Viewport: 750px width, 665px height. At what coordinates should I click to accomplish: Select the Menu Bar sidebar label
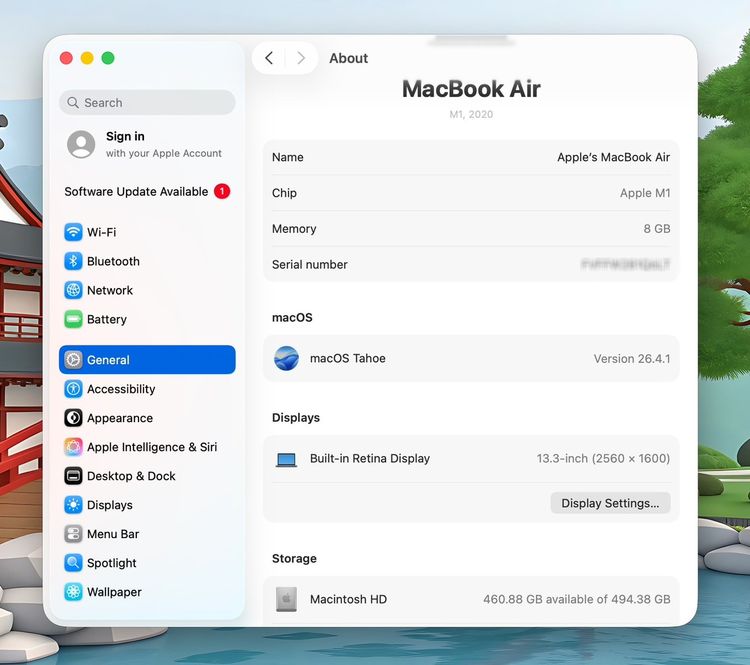[x=113, y=534]
